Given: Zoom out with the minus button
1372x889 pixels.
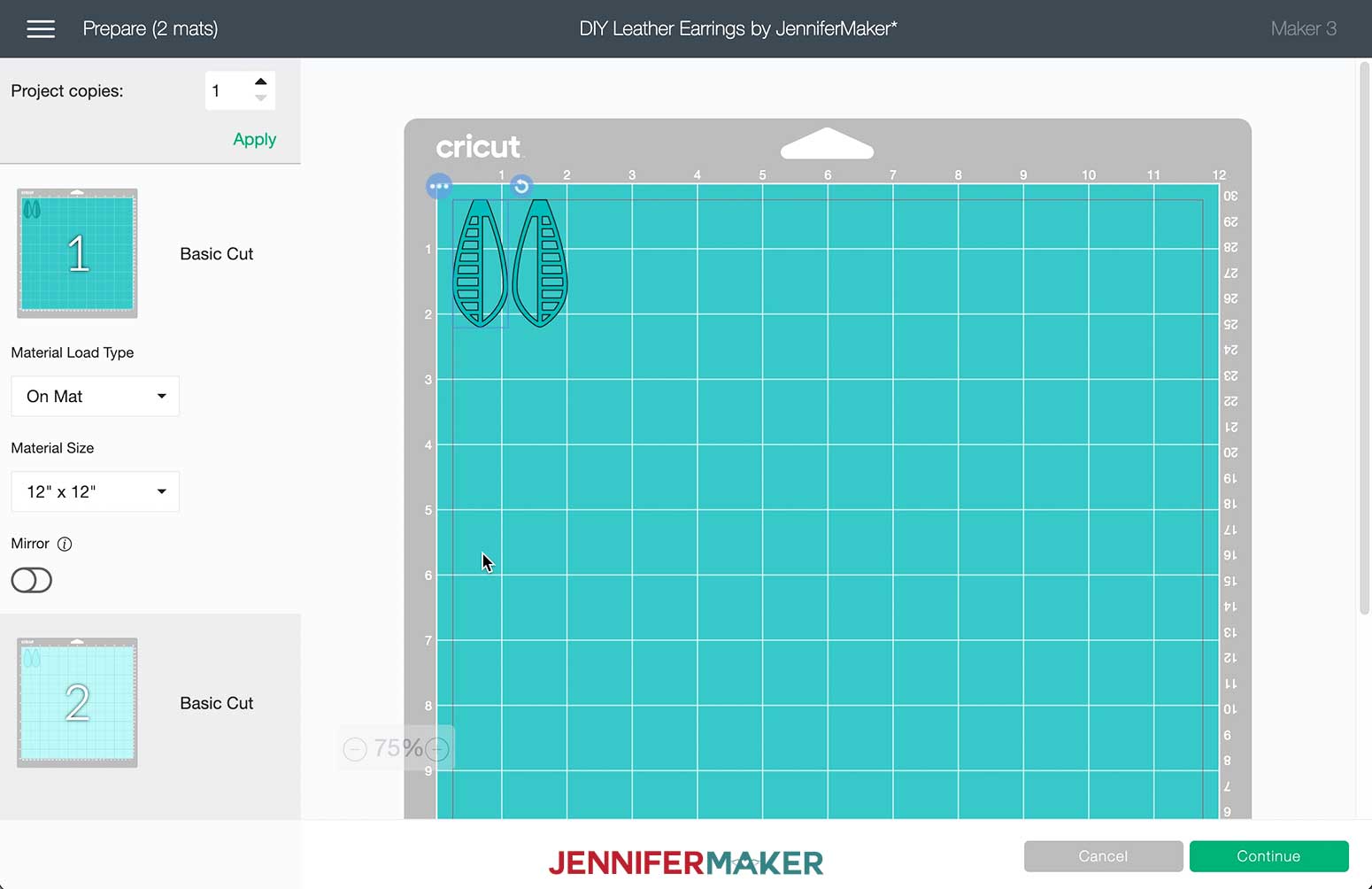Looking at the screenshot, I should (355, 750).
